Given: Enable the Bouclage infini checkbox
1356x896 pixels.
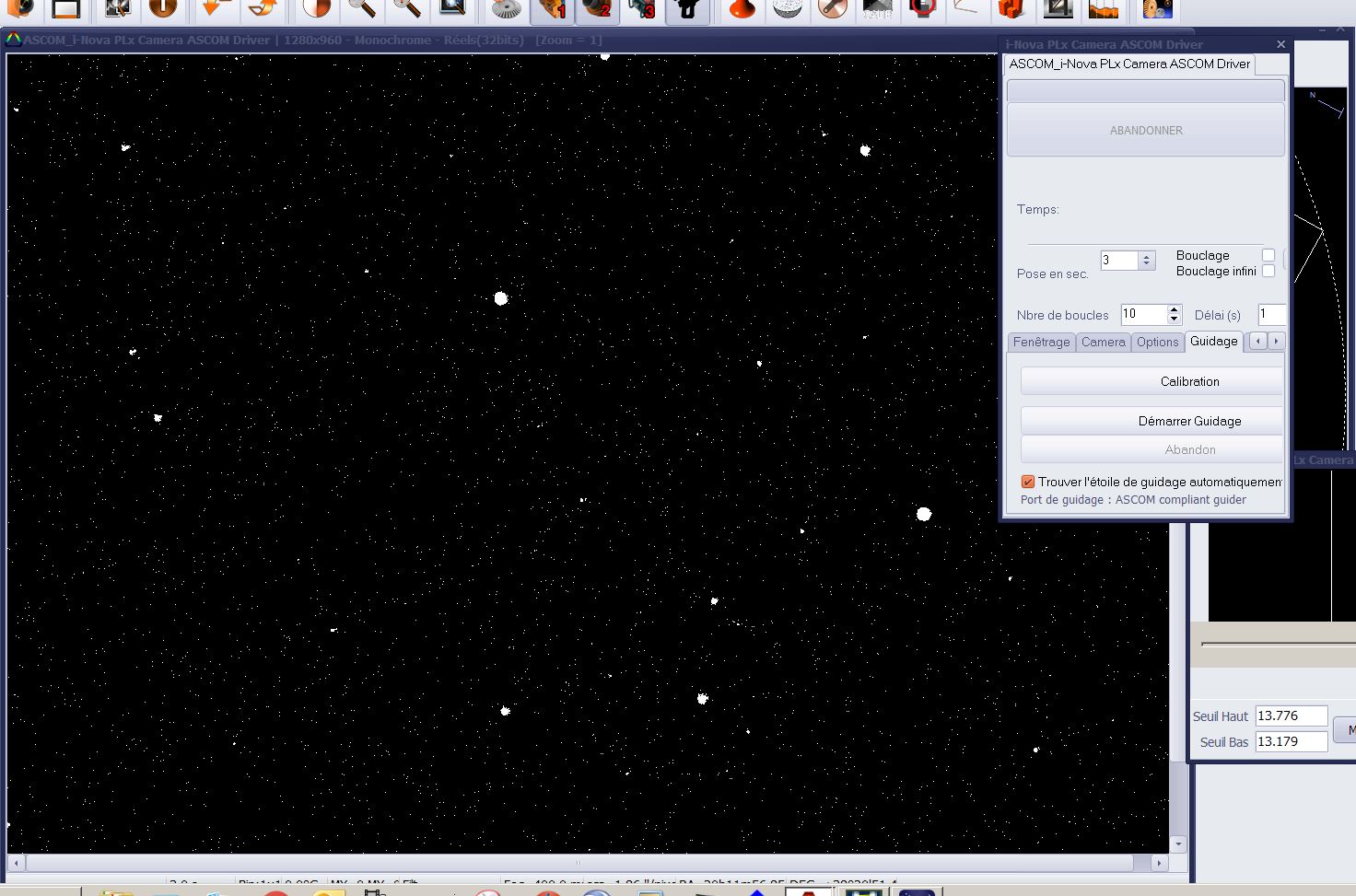Looking at the screenshot, I should click(1268, 271).
